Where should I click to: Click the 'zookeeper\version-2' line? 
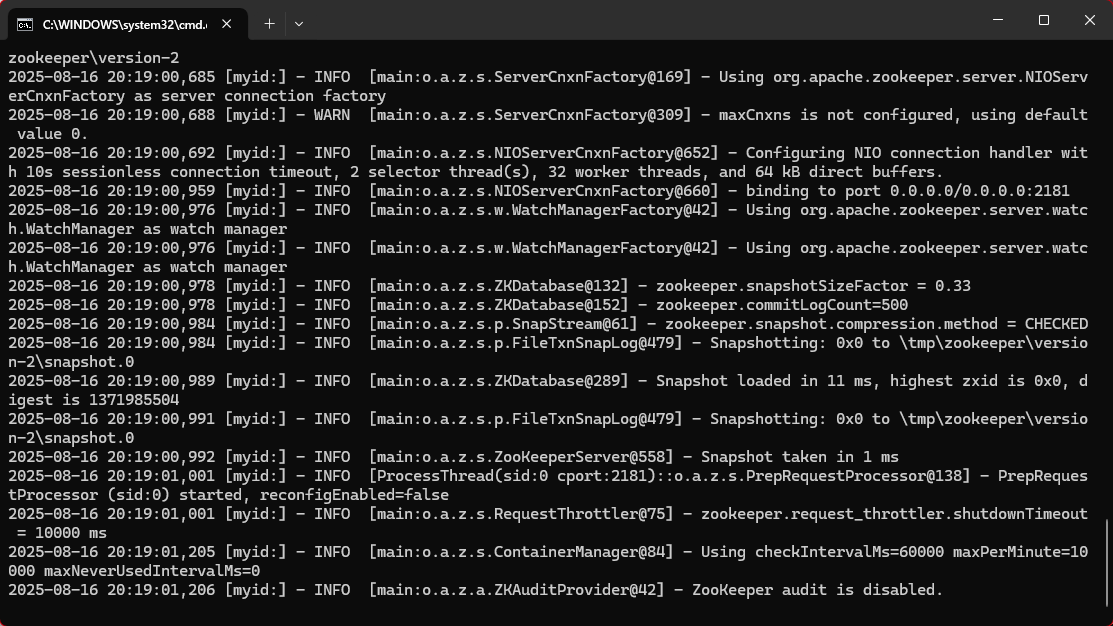pos(94,58)
